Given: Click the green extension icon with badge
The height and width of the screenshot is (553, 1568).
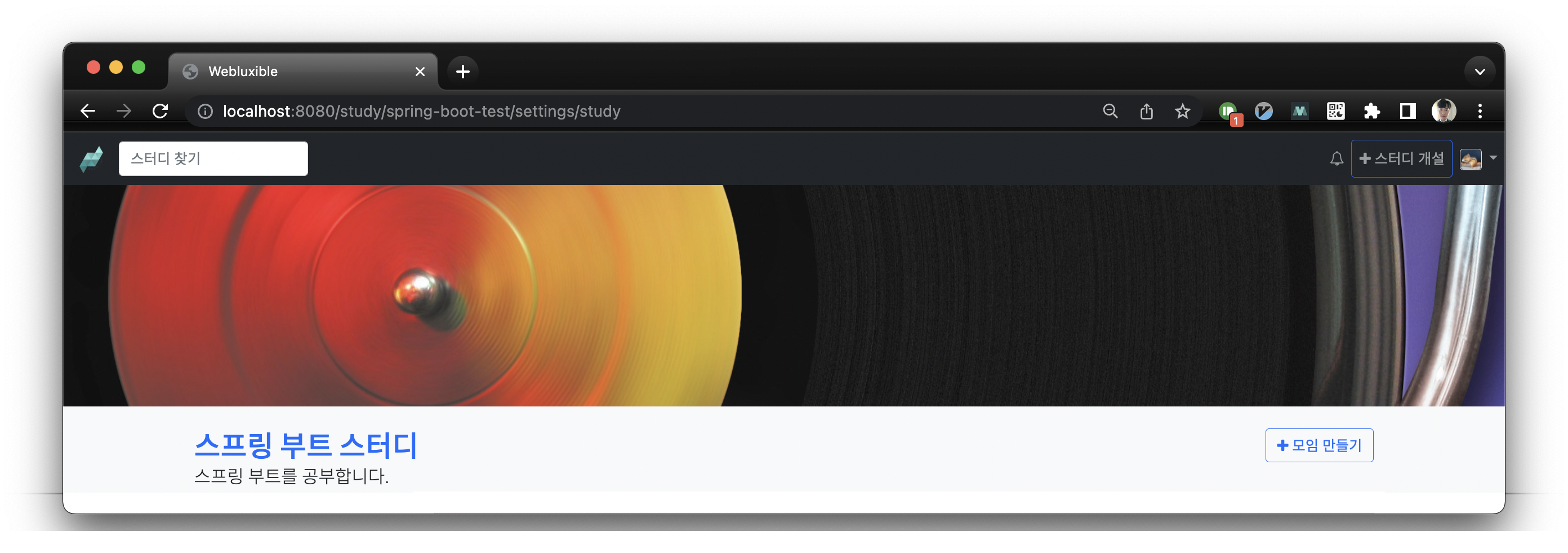Looking at the screenshot, I should [1229, 112].
